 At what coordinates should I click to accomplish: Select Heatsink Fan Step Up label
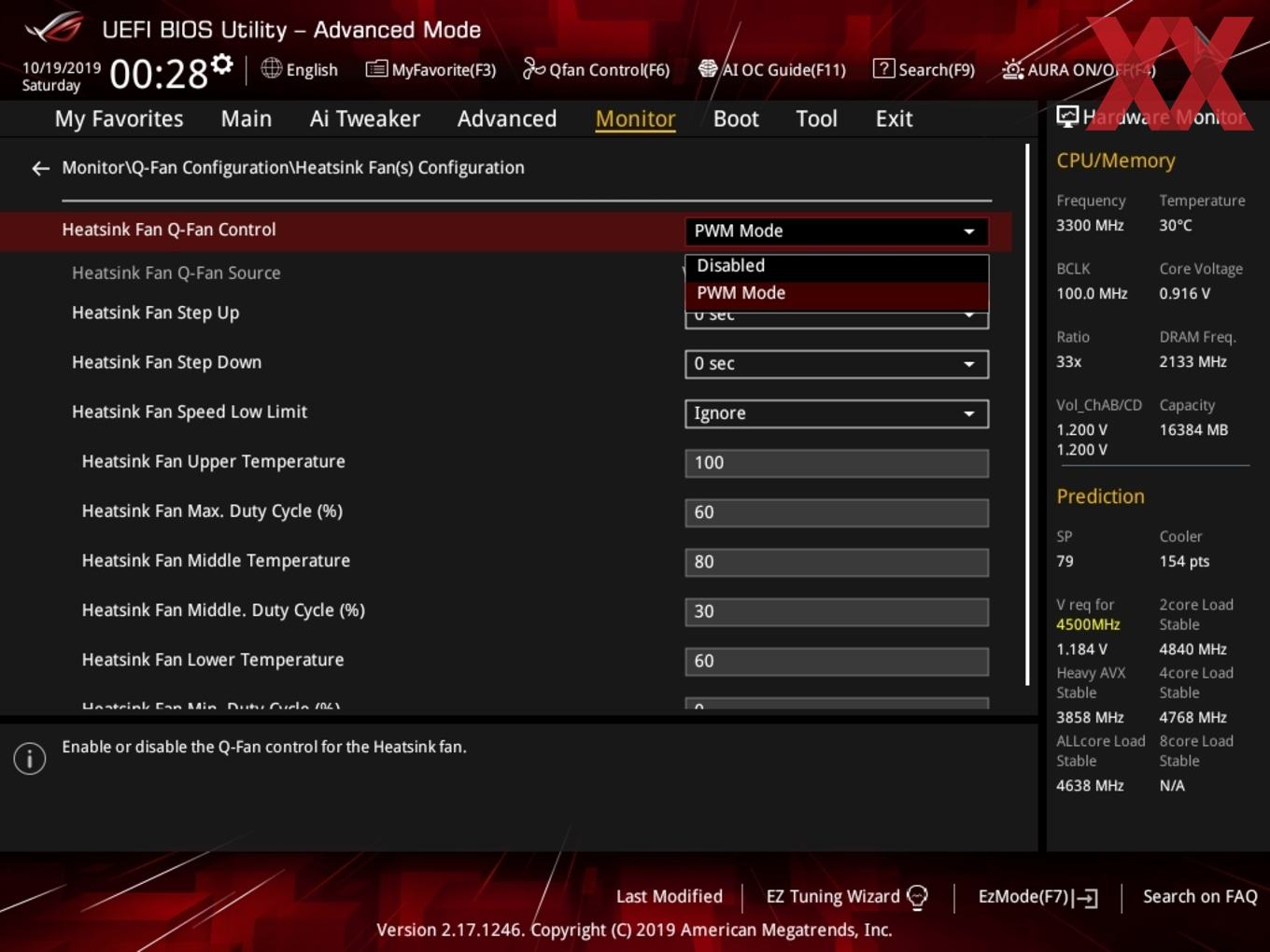(156, 314)
